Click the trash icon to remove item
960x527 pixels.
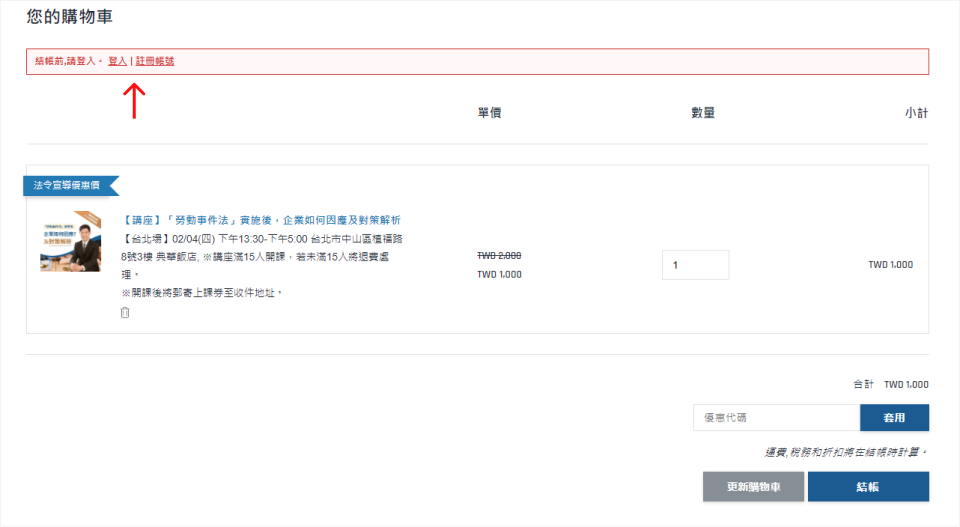pyautogui.click(x=125, y=313)
